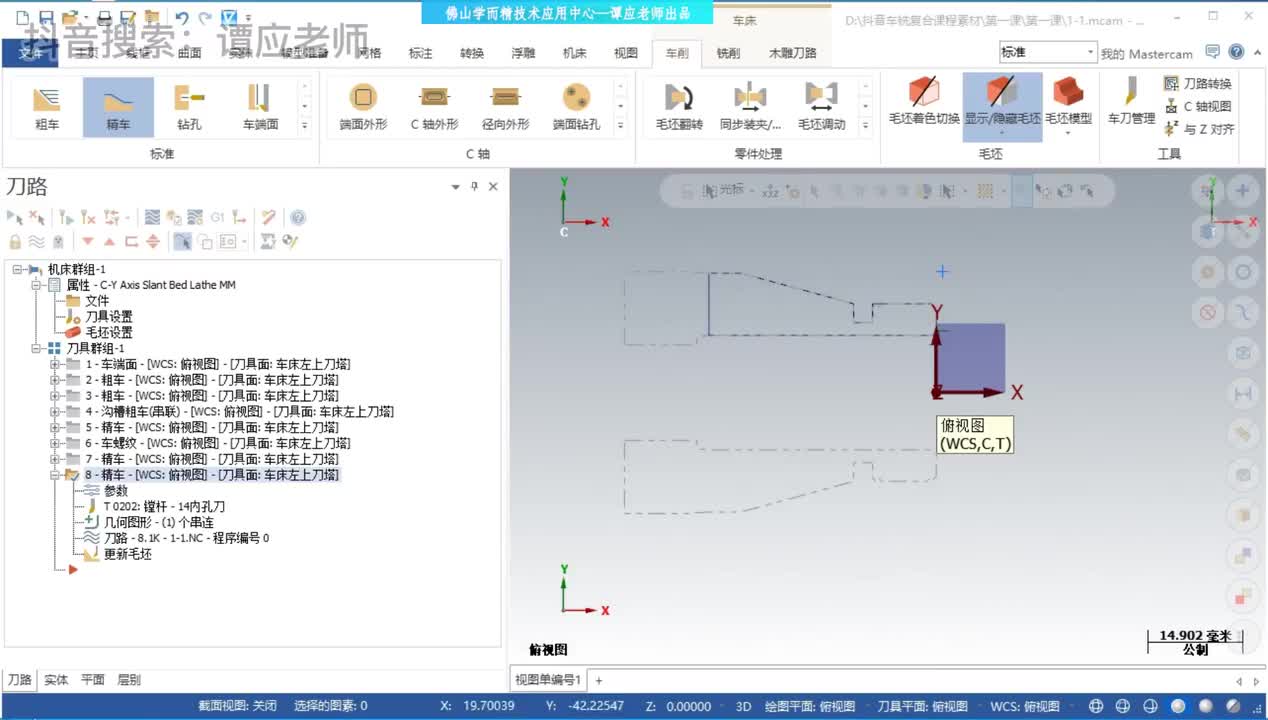Screen dimensions: 1268x720
Task: Click 绘图平面: 俯视图 in the status bar
Action: [809, 706]
